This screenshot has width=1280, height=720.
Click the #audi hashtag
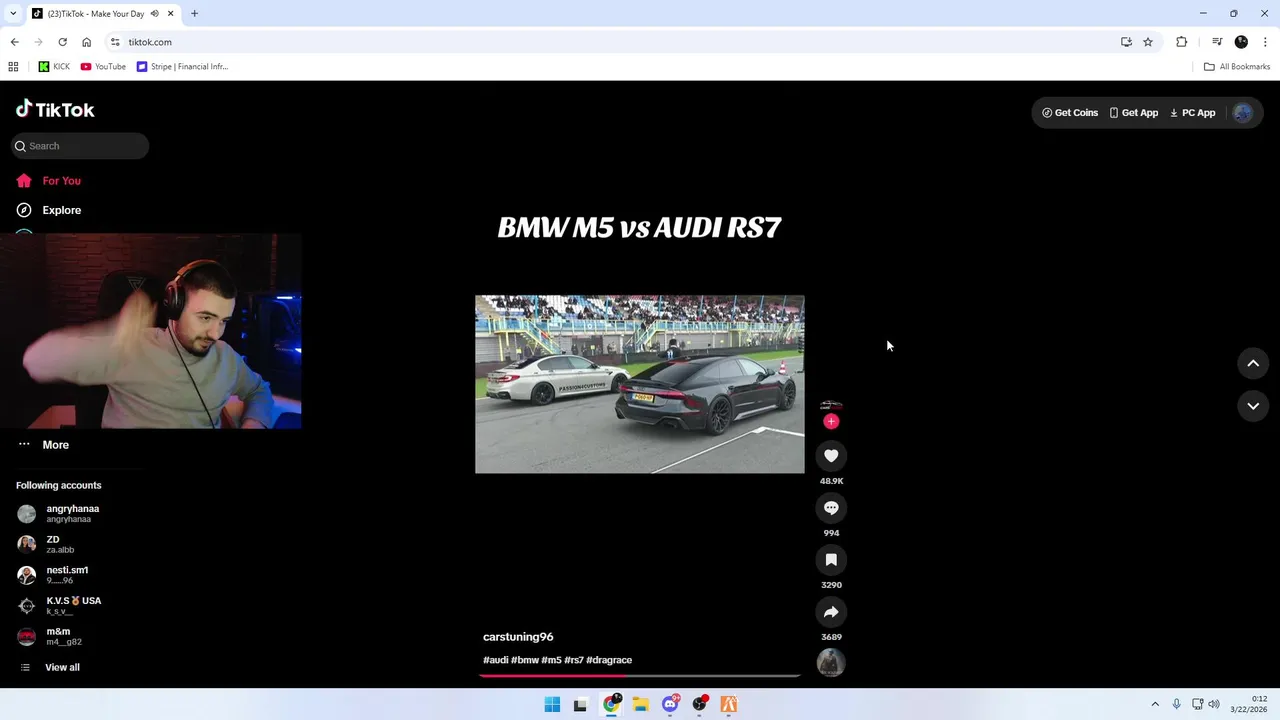coord(495,660)
